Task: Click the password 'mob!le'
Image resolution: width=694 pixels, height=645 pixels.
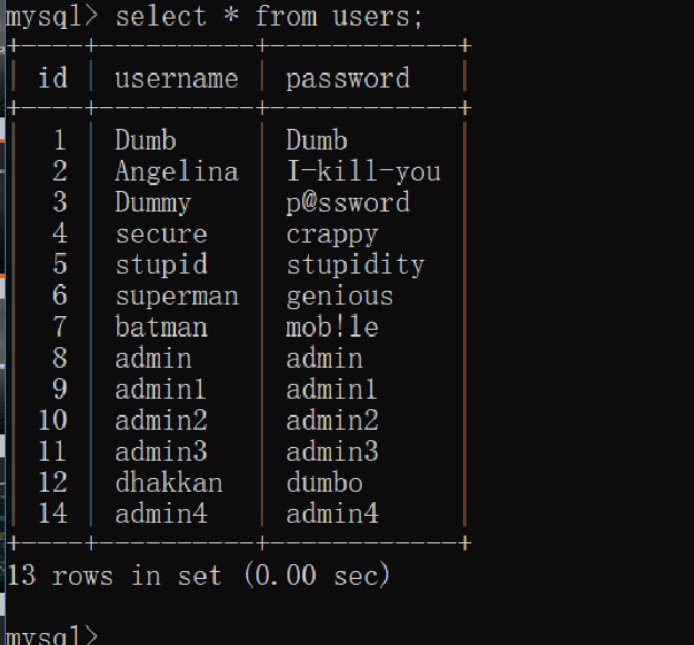Action: [332, 327]
